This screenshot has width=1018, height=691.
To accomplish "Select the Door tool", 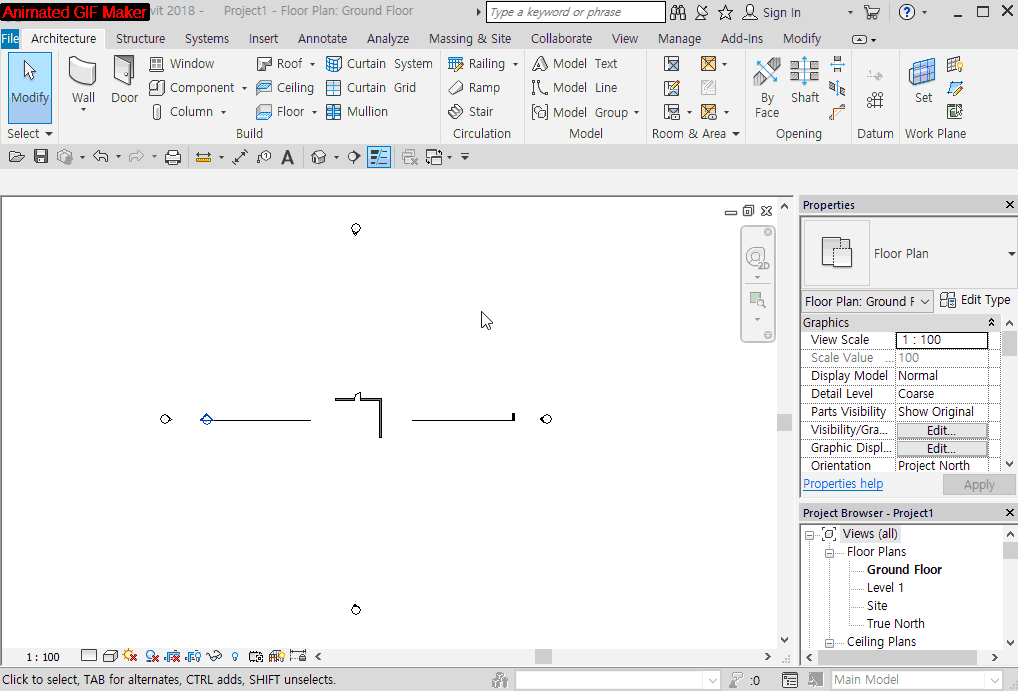I will click(124, 80).
